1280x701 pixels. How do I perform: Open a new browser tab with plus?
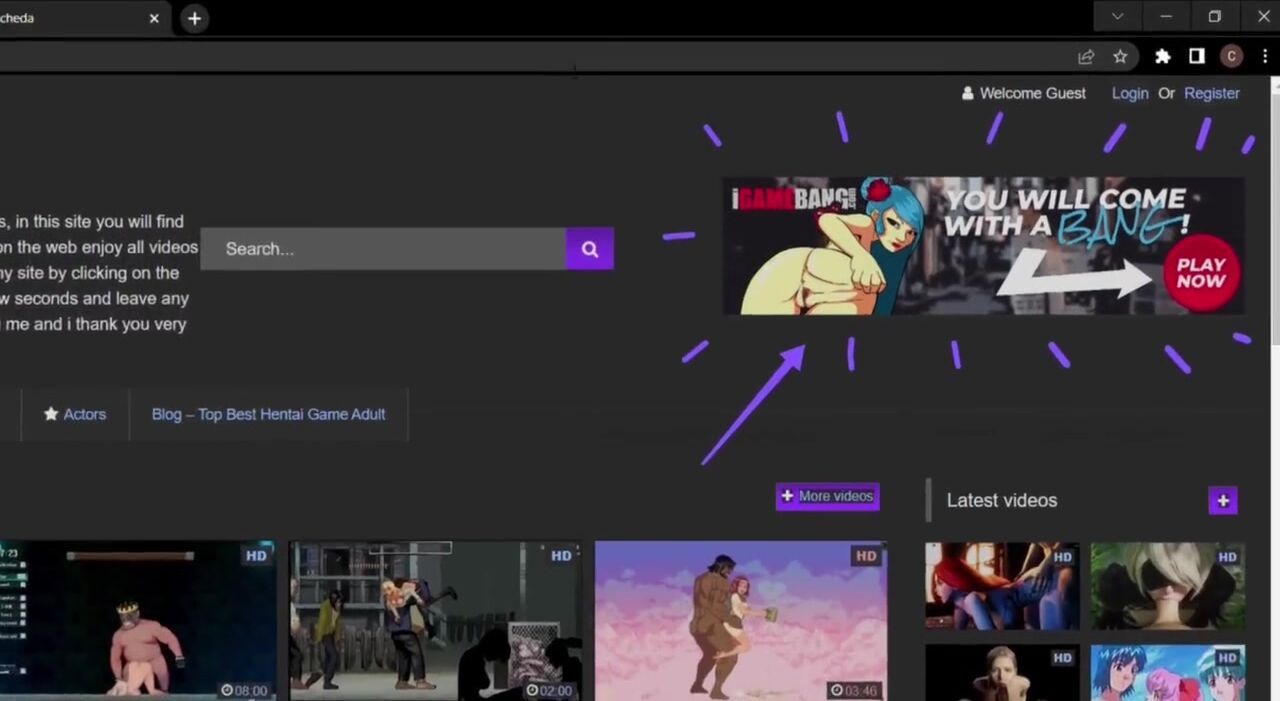(x=194, y=18)
